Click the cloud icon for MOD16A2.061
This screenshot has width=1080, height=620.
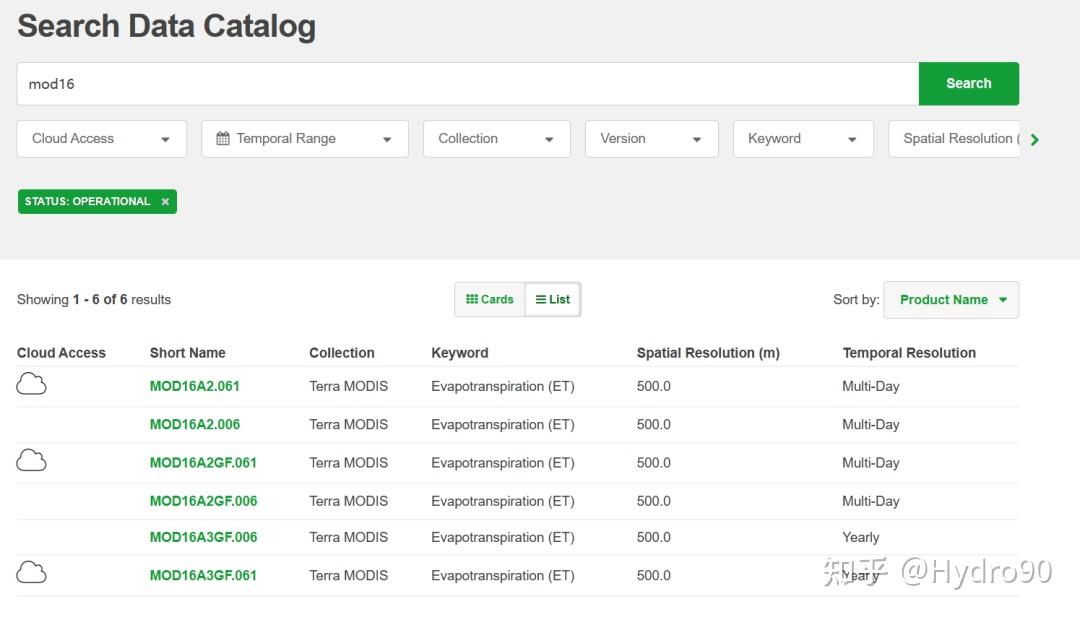pyautogui.click(x=32, y=383)
